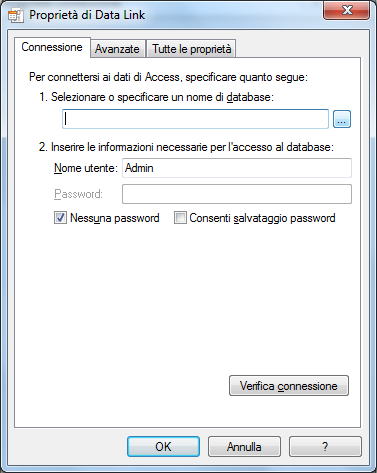
Task: Click the Data Link icon in title bar
Action: (x=16, y=15)
